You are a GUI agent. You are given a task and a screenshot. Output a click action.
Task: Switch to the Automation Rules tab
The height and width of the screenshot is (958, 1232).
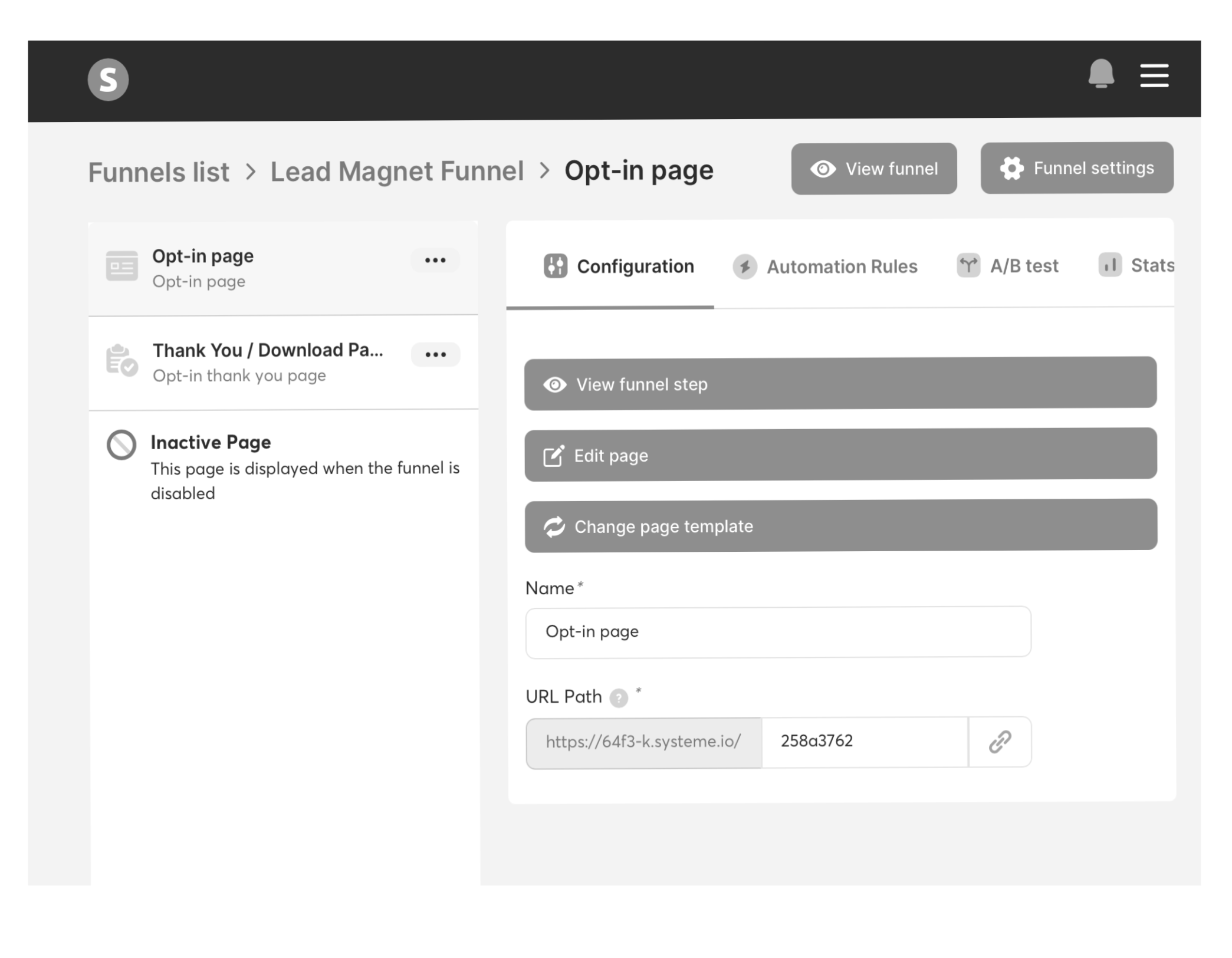(825, 266)
